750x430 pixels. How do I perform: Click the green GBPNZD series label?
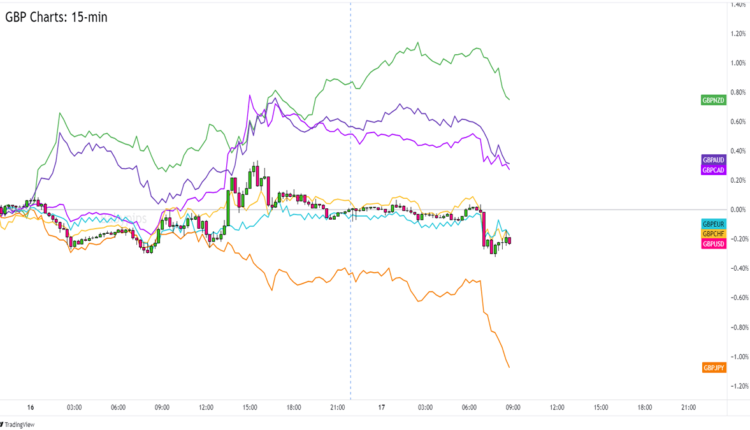click(x=714, y=99)
